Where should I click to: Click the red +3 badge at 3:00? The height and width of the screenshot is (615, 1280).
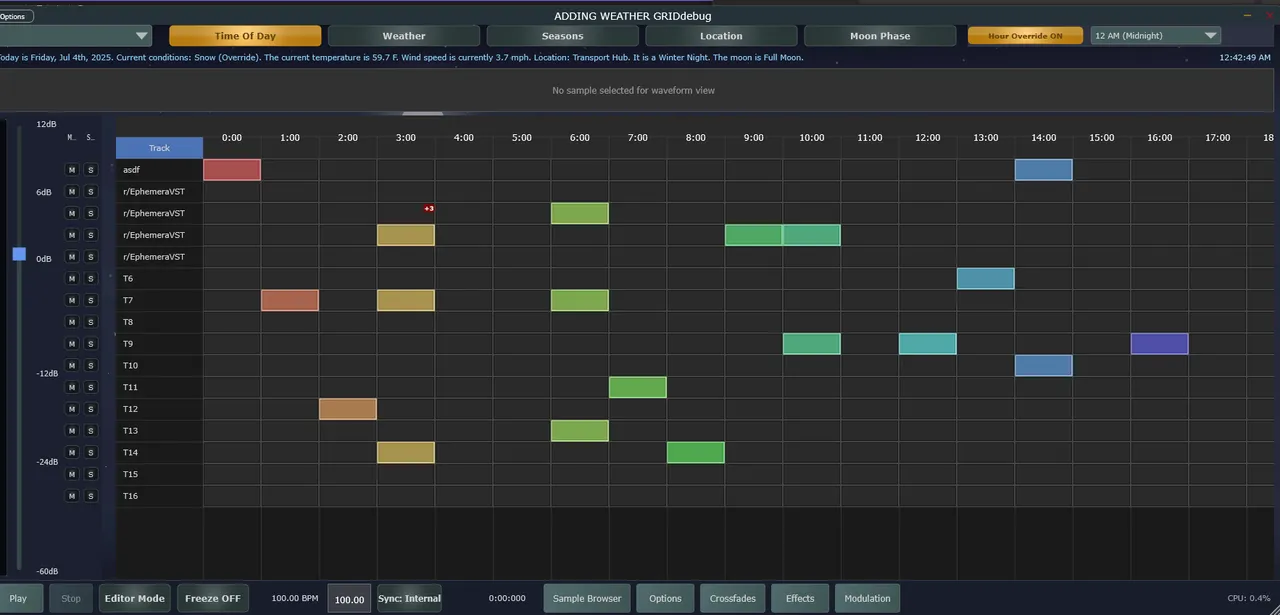pos(429,208)
